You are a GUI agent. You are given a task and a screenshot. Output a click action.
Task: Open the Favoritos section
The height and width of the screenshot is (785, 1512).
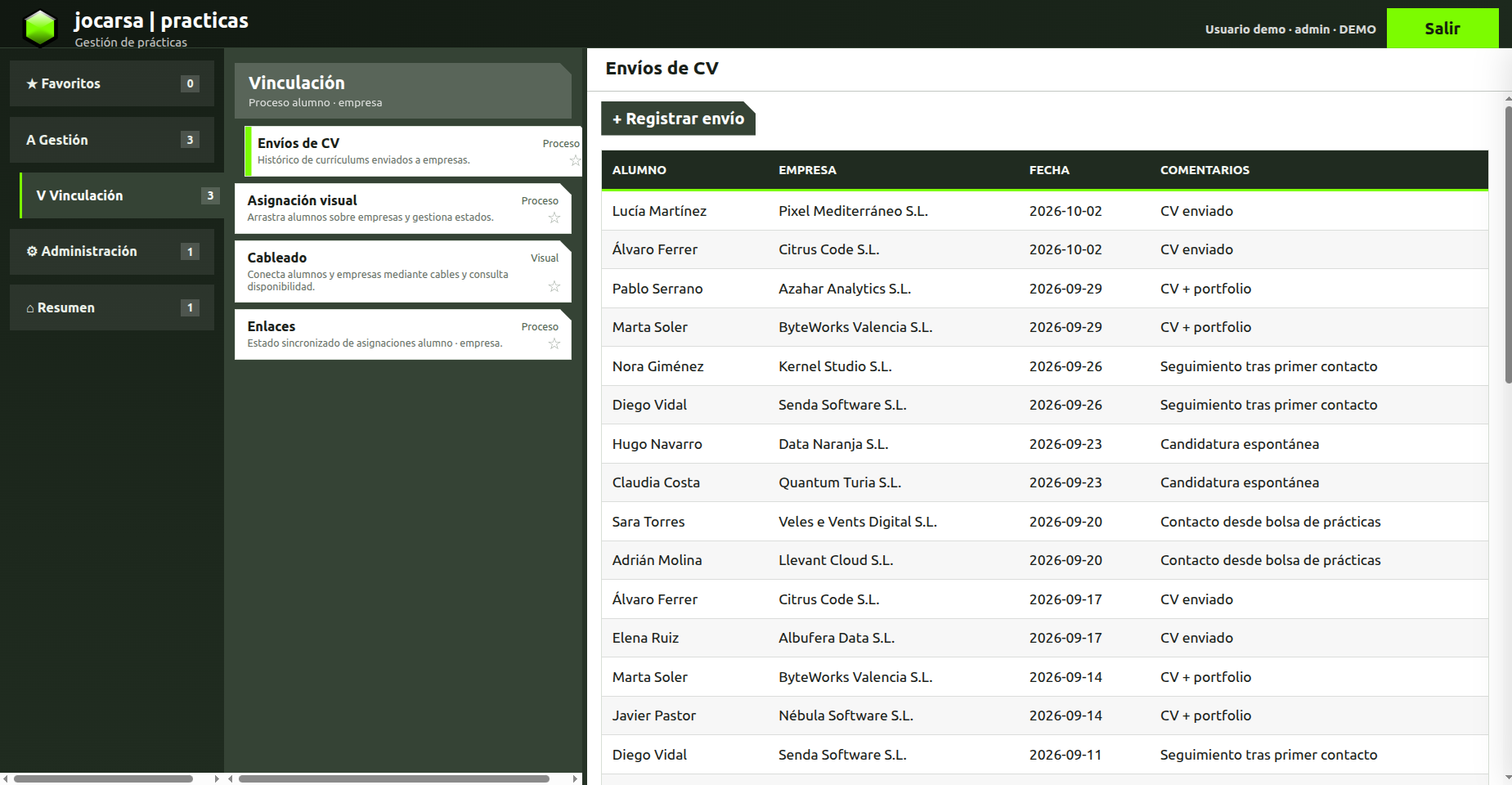[x=112, y=83]
